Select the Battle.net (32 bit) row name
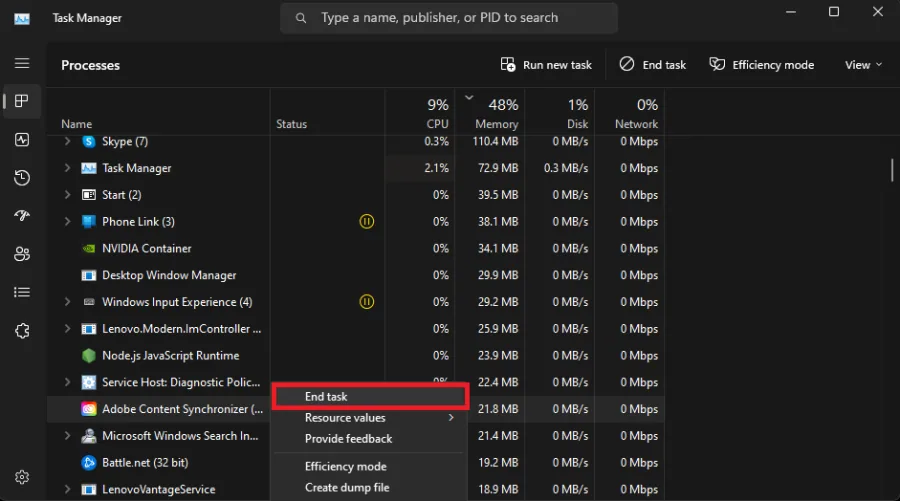Screen dimensions: 900x501 pyautogui.click(x=145, y=463)
